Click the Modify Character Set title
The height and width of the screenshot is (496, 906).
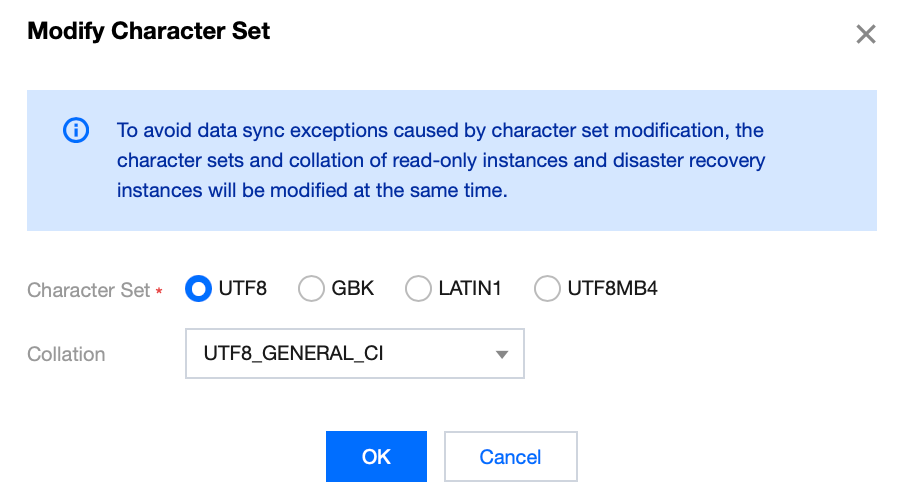[x=149, y=31]
